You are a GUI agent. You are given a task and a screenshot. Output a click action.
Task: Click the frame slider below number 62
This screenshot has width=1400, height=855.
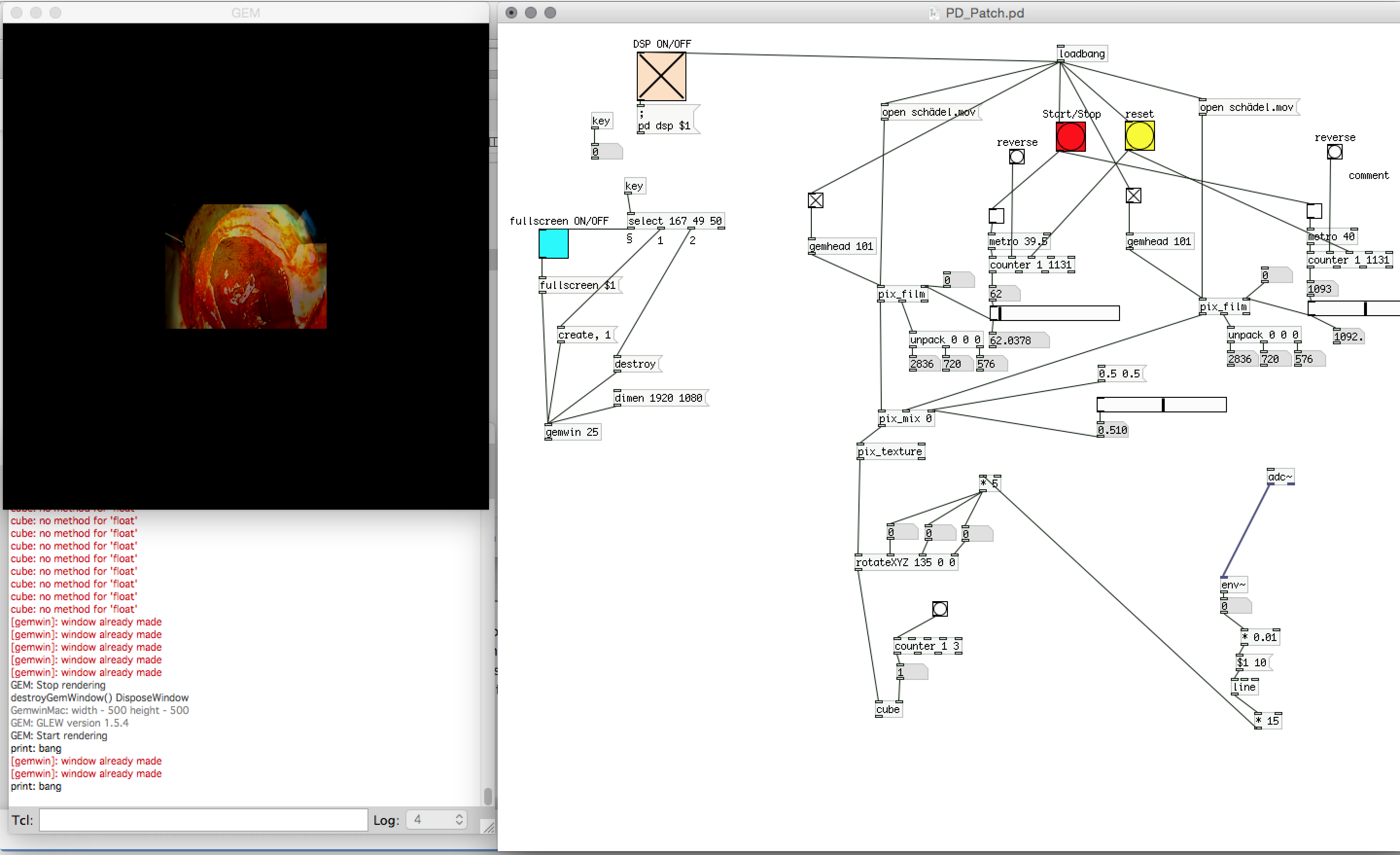(1054, 313)
